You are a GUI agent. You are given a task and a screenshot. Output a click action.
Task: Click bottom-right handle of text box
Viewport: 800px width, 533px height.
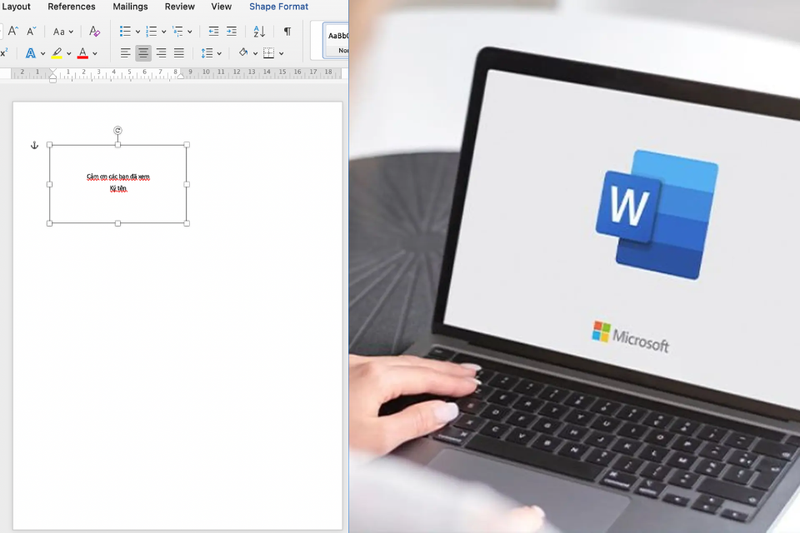coord(187,223)
